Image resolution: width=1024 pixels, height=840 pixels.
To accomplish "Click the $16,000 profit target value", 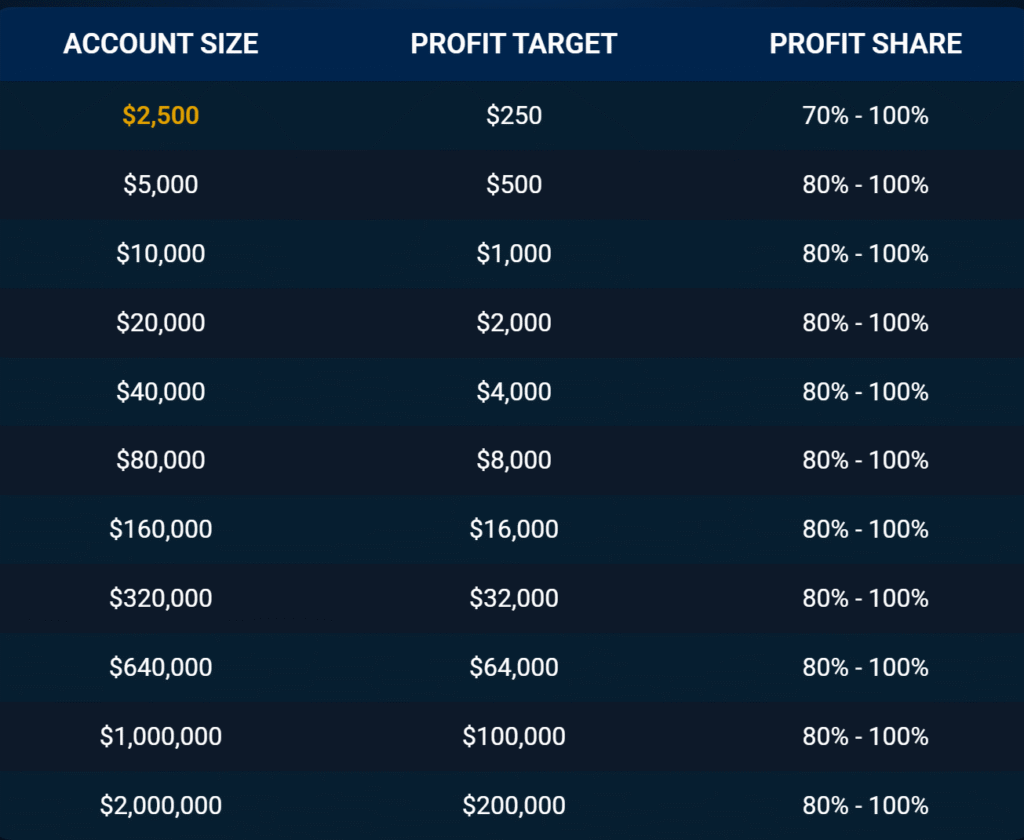I will [514, 529].
